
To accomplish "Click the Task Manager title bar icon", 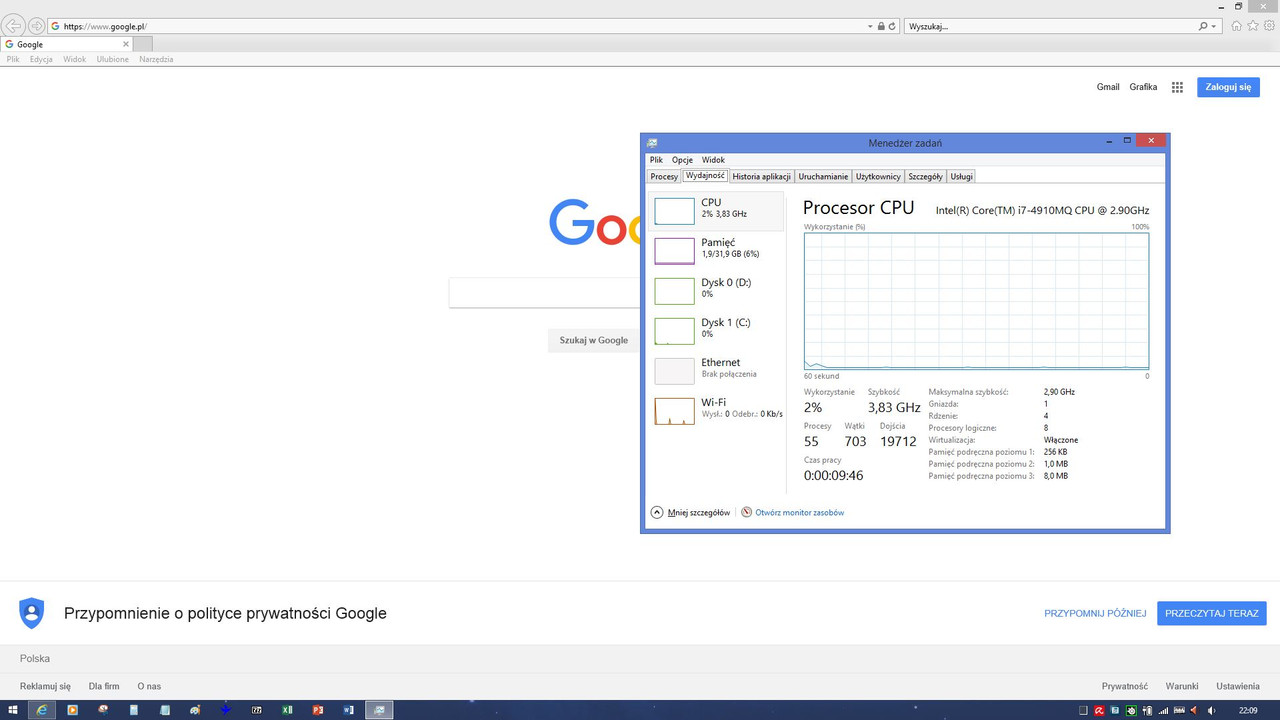I will pyautogui.click(x=652, y=143).
